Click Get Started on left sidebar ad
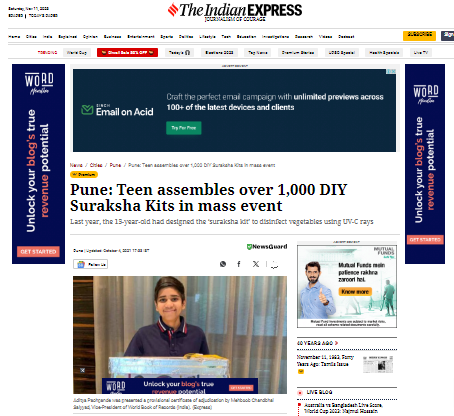454x416 pixels. [38, 252]
